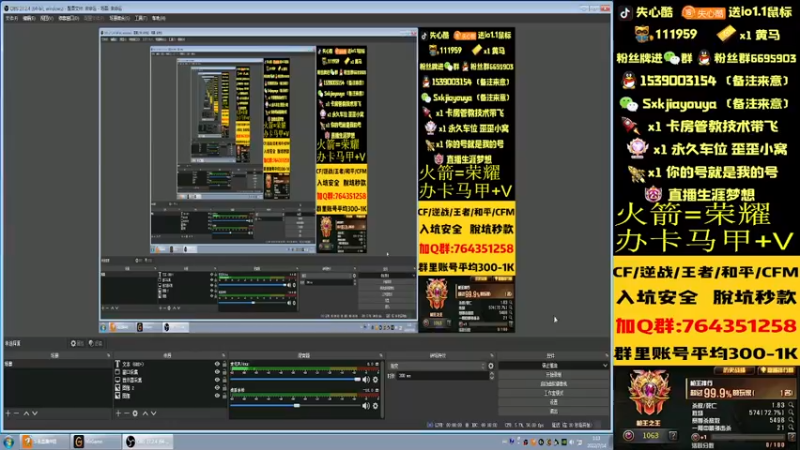
Task: Move scene down using the Scenes panel down arrow
Action: [x=35, y=413]
